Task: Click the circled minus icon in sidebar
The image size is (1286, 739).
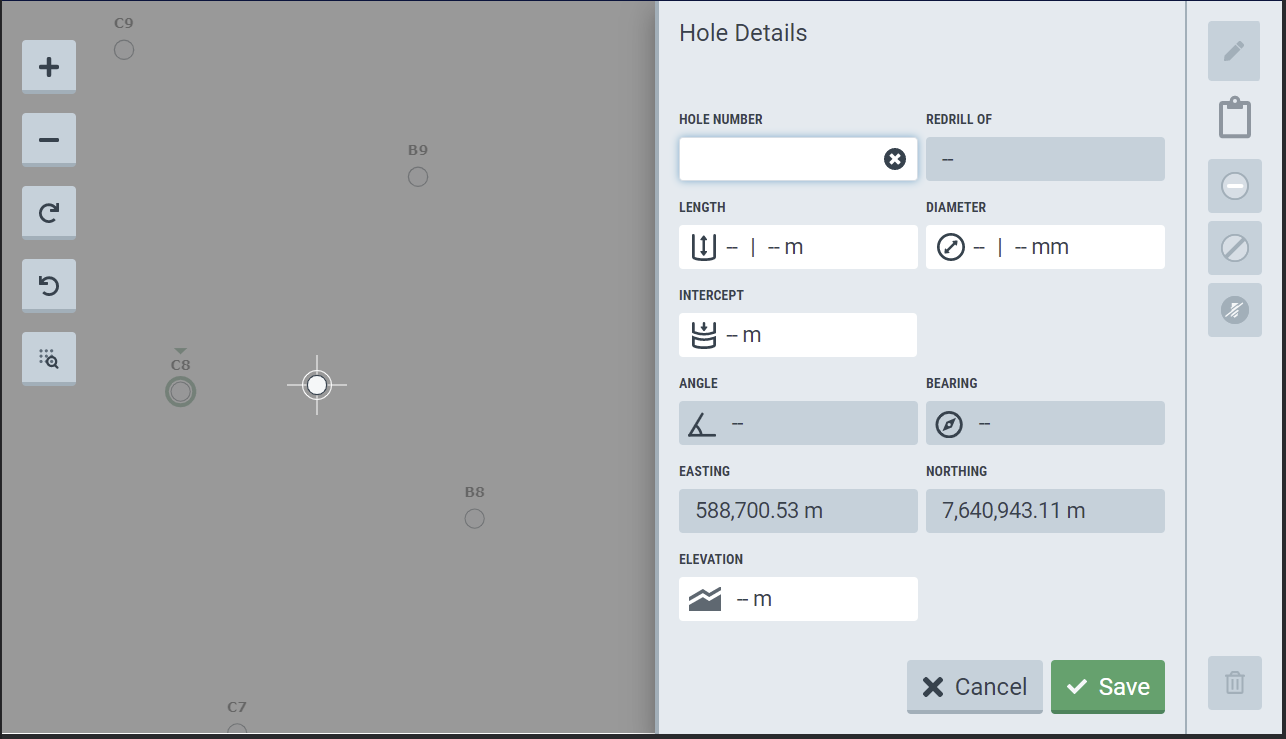Action: pyautogui.click(x=1235, y=186)
